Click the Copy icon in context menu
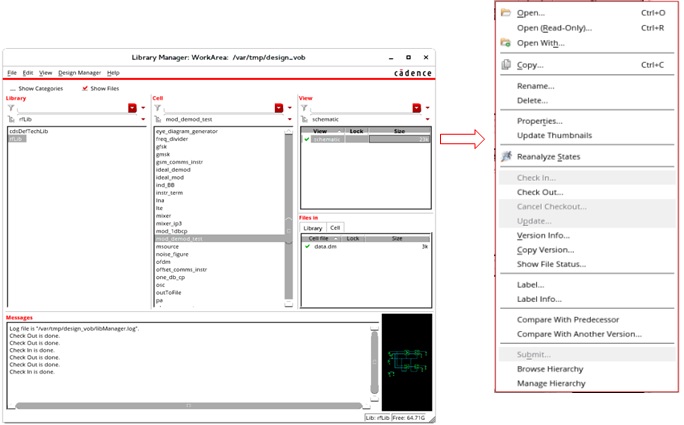The height and width of the screenshot is (425, 684). tap(506, 65)
